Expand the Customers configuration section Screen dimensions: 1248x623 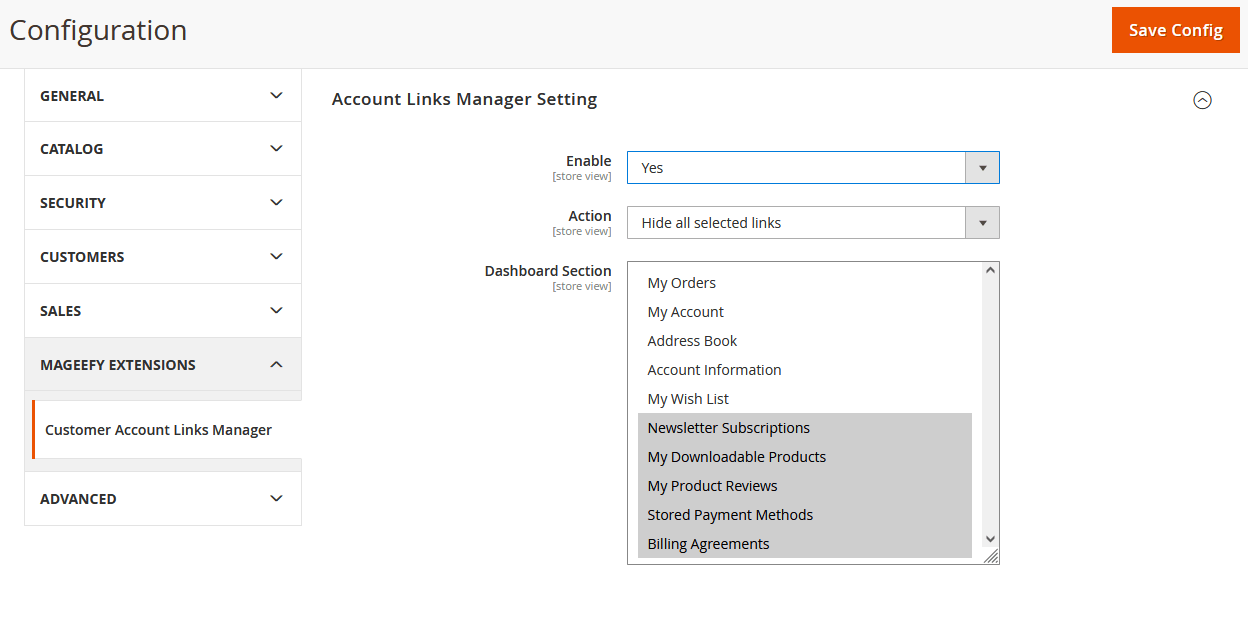163,257
